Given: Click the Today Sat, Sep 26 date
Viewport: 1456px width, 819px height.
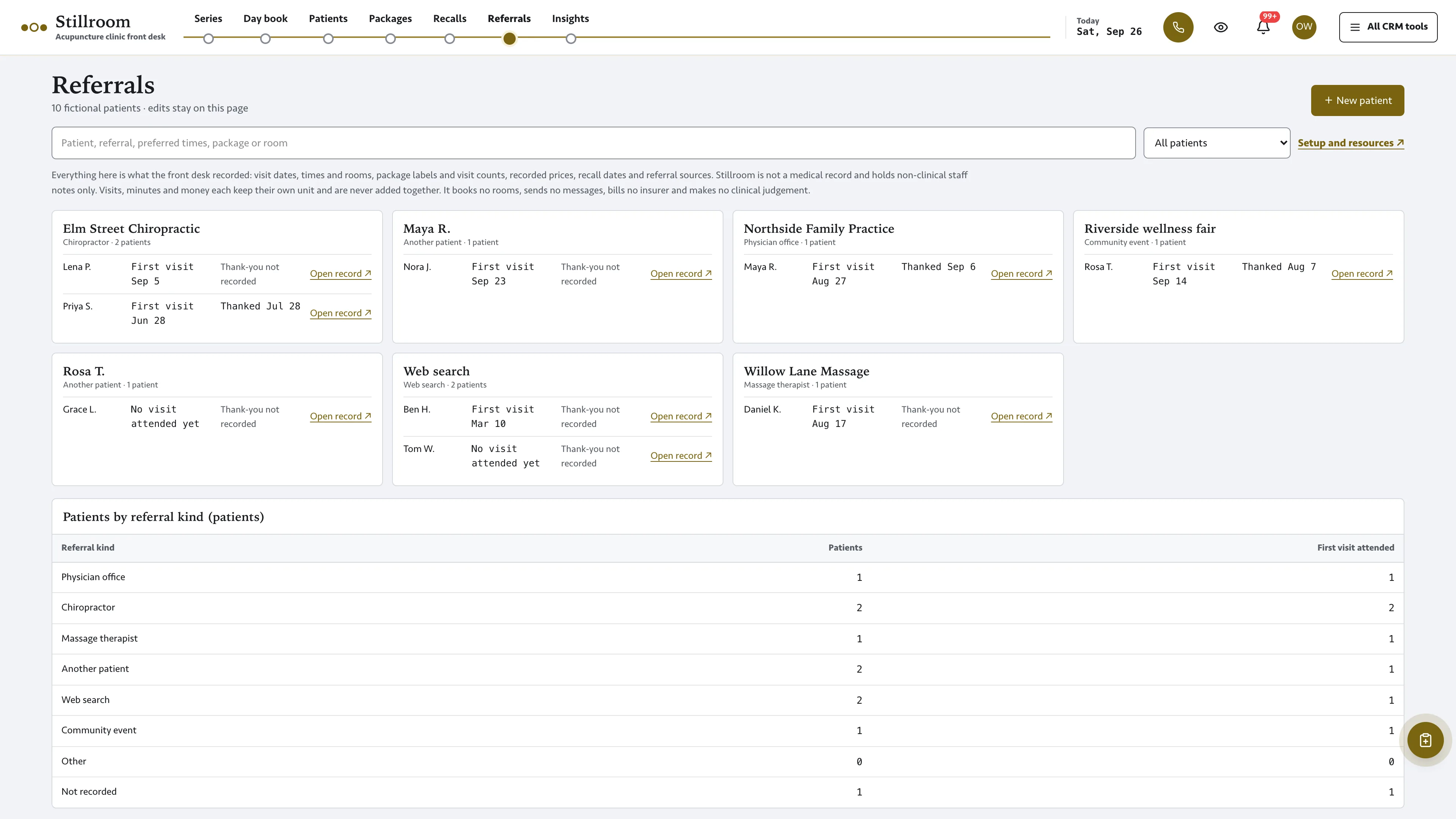Looking at the screenshot, I should tap(1108, 27).
